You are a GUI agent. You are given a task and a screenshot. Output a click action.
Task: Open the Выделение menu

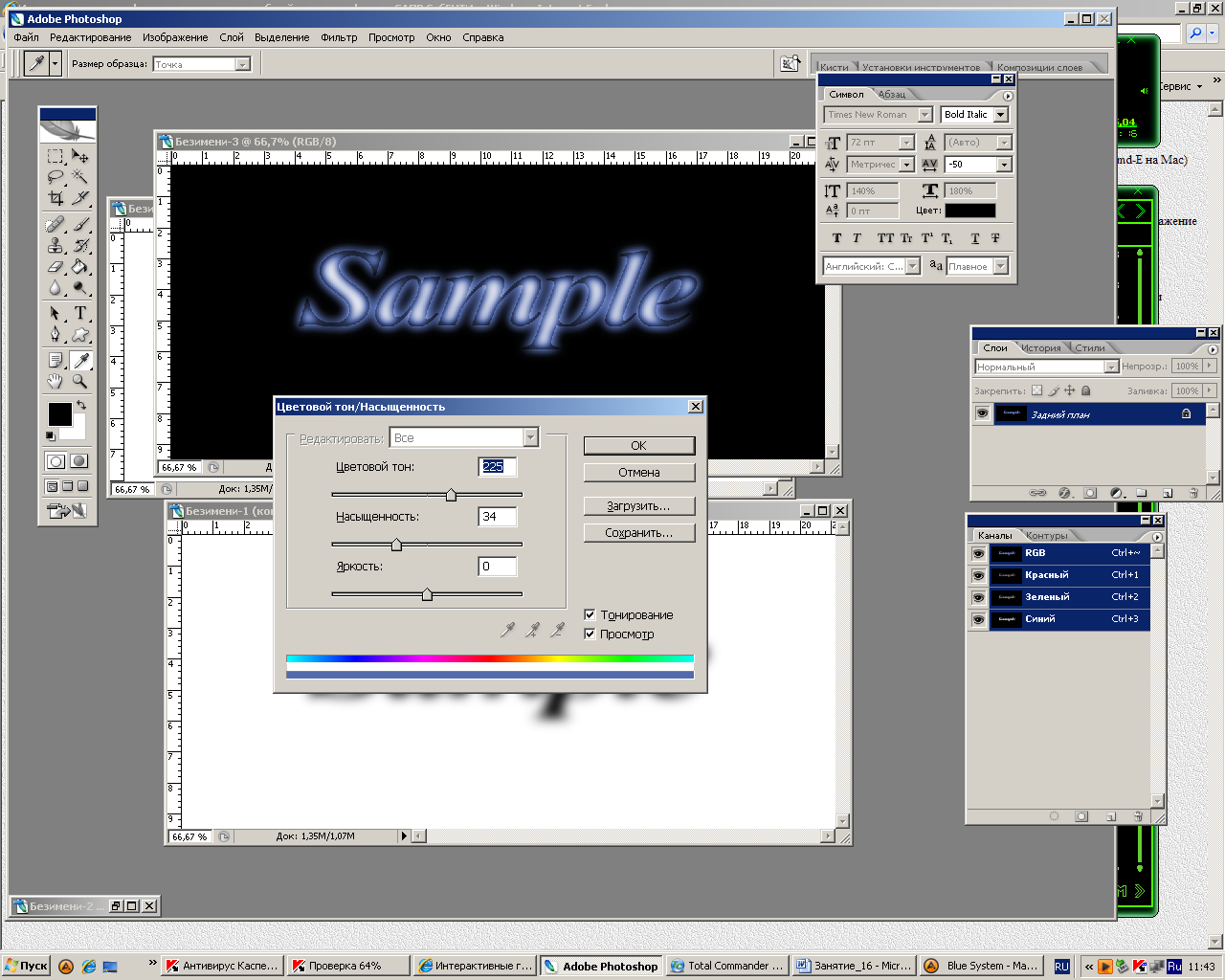(x=282, y=37)
